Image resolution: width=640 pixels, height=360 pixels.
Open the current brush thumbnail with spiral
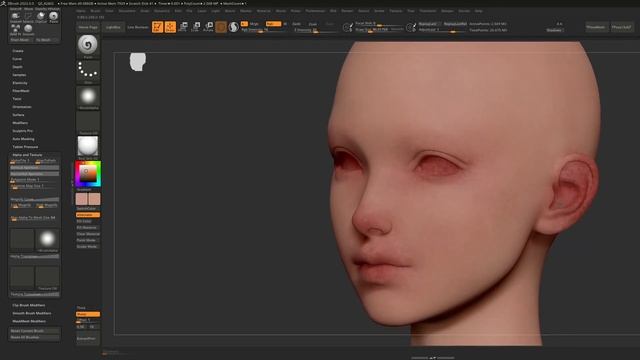[88, 44]
